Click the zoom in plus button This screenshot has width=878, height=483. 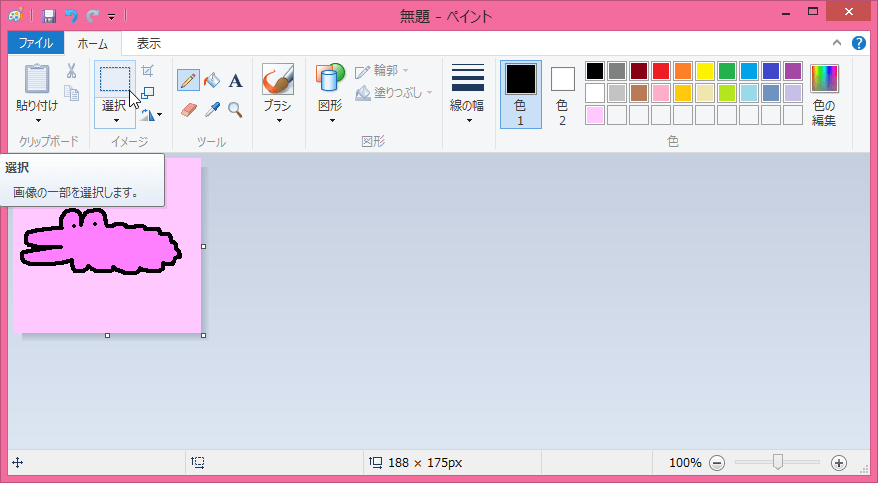click(x=838, y=463)
